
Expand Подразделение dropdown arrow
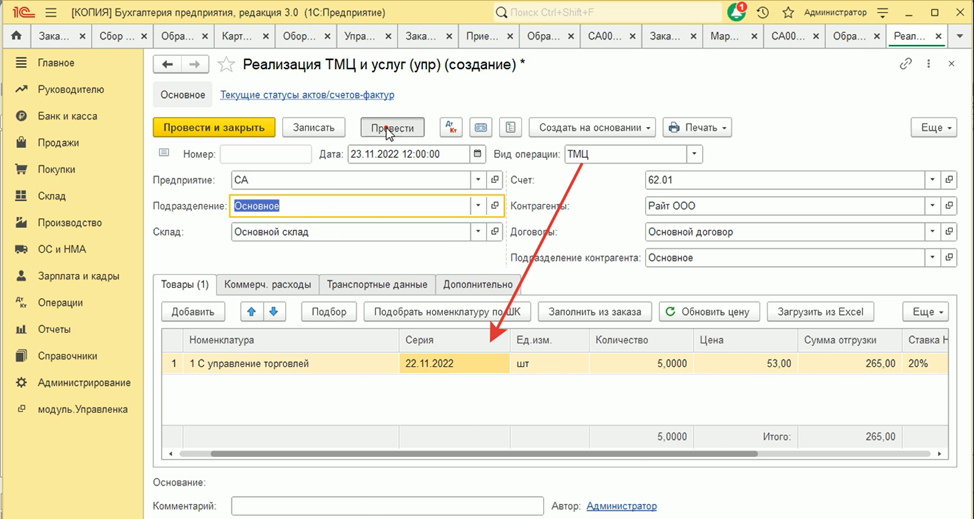[x=478, y=205]
